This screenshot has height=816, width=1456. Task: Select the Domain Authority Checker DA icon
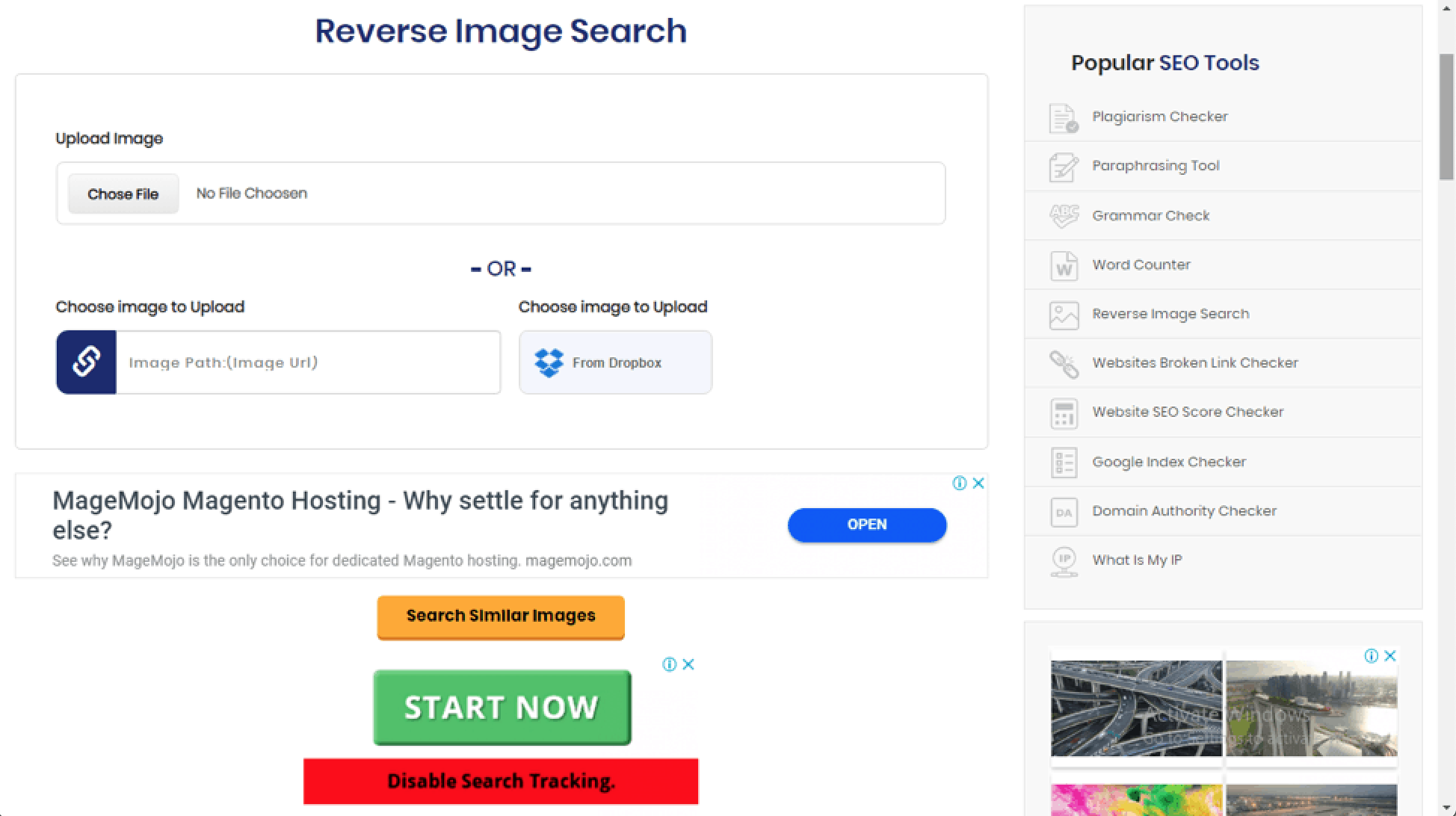tap(1063, 511)
